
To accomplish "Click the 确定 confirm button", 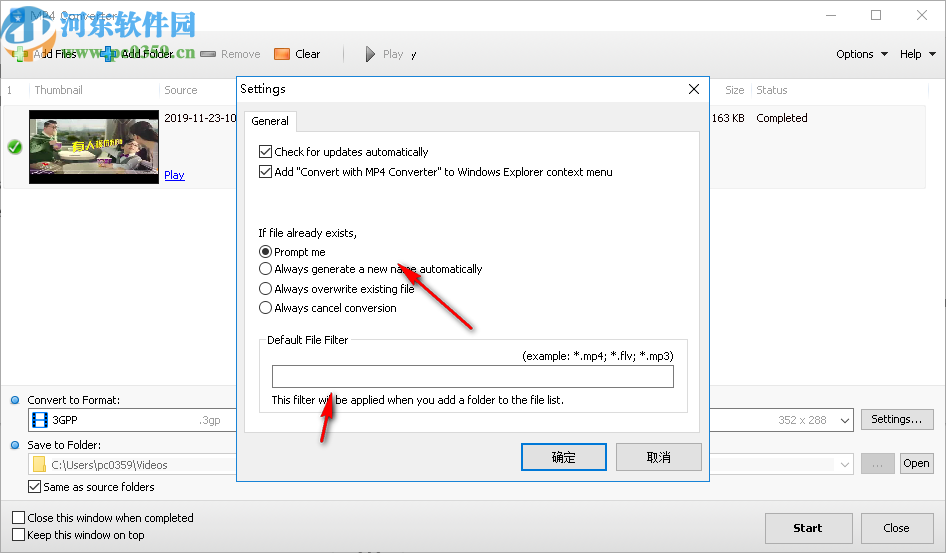I will tap(563, 457).
